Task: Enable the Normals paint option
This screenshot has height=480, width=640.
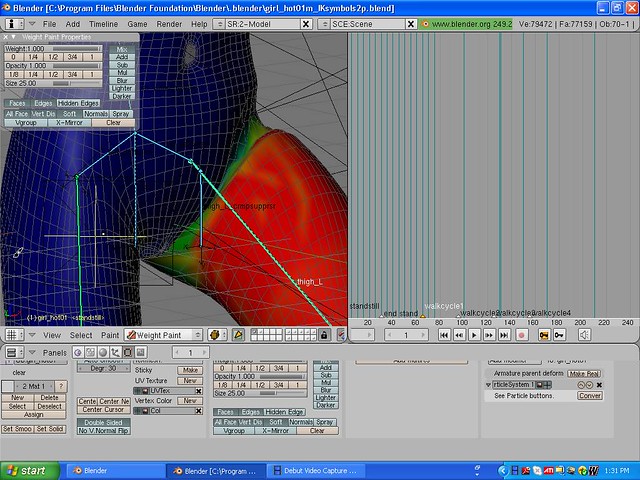Action: [95, 113]
